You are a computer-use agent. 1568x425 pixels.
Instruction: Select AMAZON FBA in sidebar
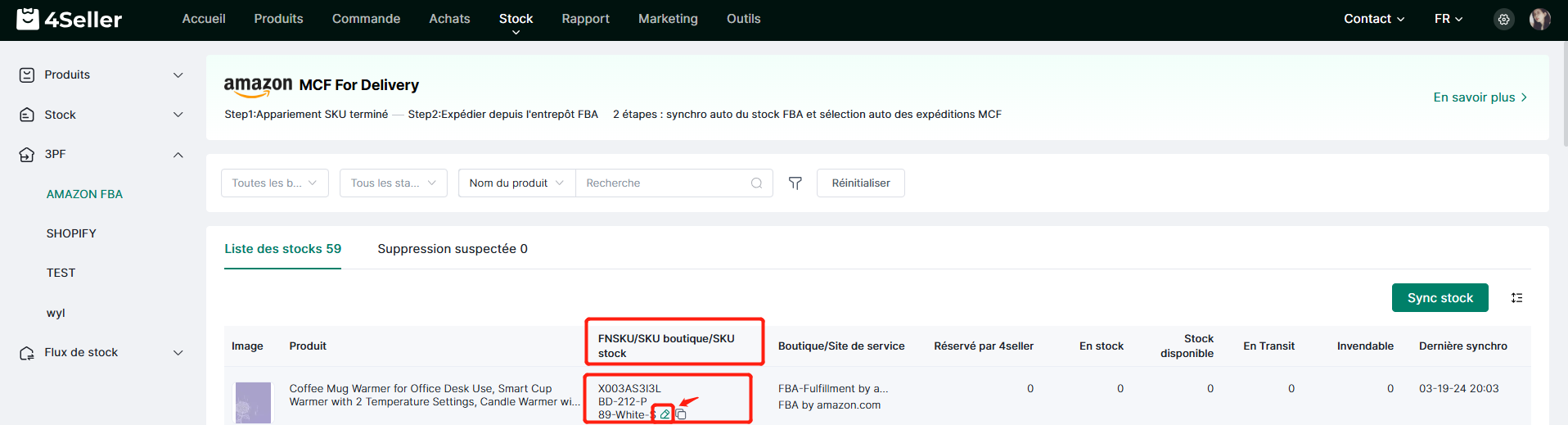pyautogui.click(x=84, y=194)
